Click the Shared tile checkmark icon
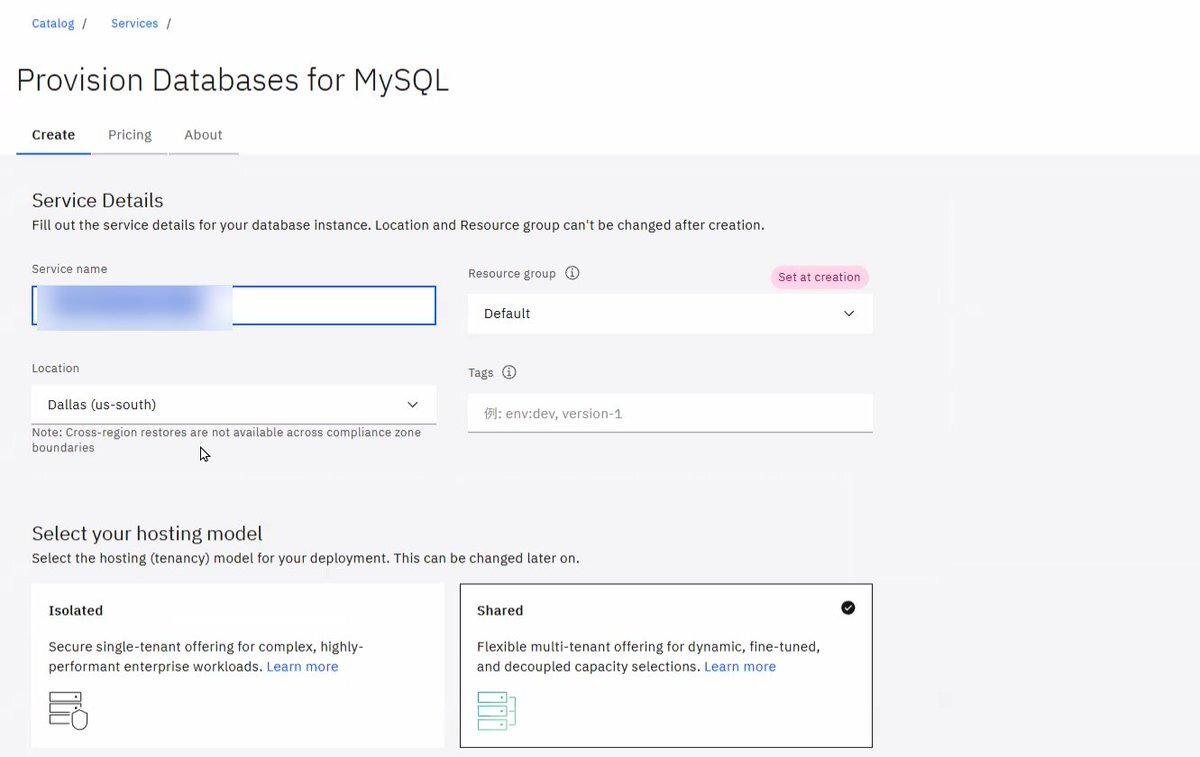The height and width of the screenshot is (757, 1200). pos(848,607)
